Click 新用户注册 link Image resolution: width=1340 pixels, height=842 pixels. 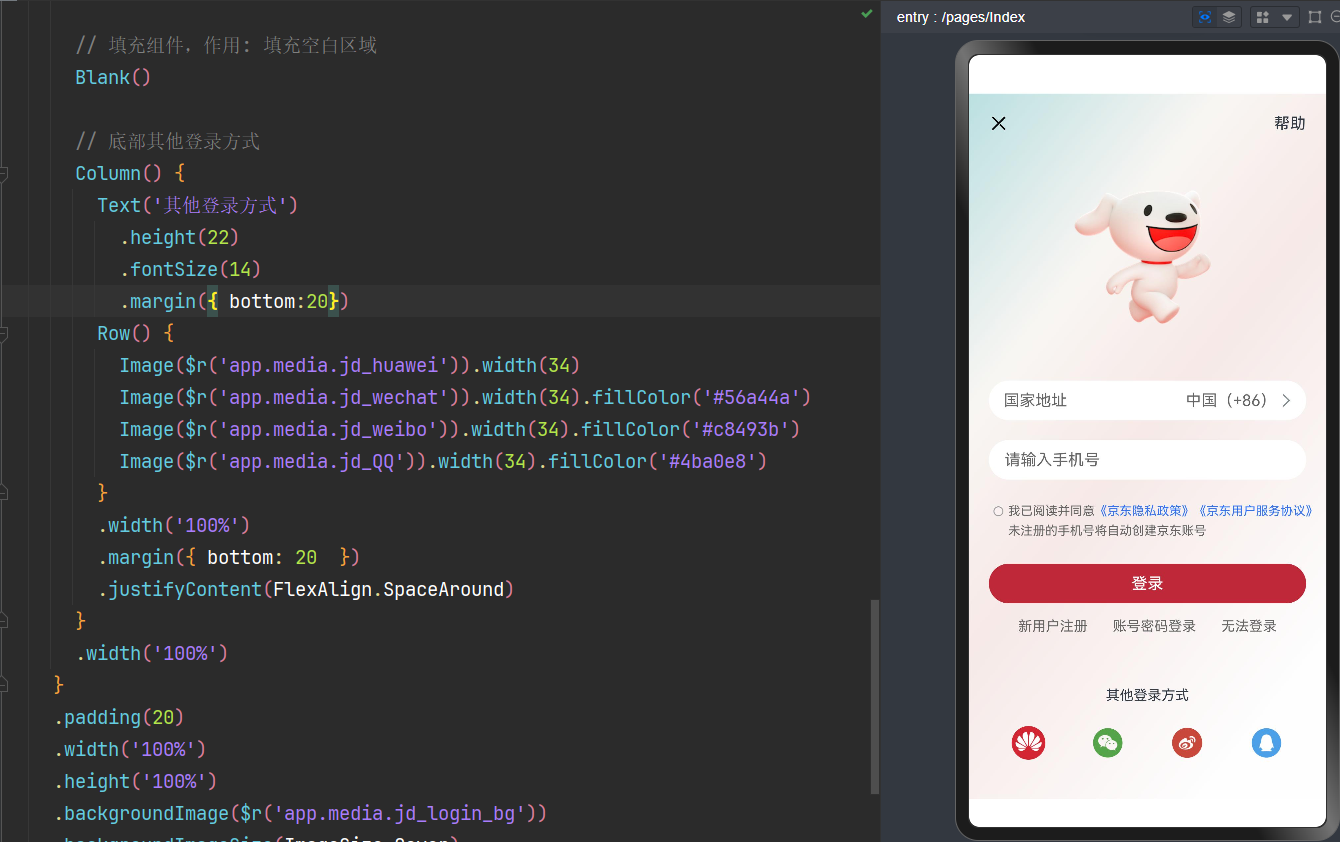pyautogui.click(x=1052, y=626)
